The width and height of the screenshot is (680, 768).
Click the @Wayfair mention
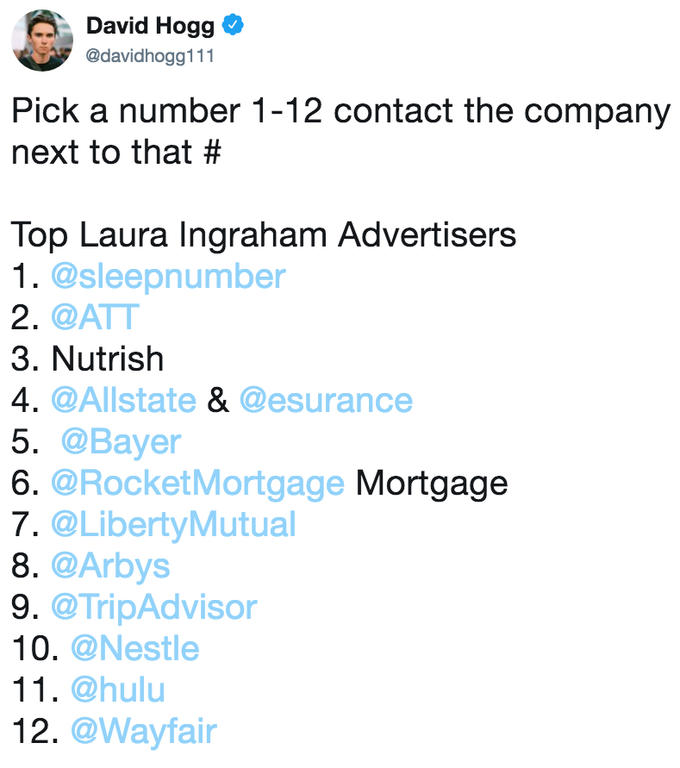tap(144, 732)
